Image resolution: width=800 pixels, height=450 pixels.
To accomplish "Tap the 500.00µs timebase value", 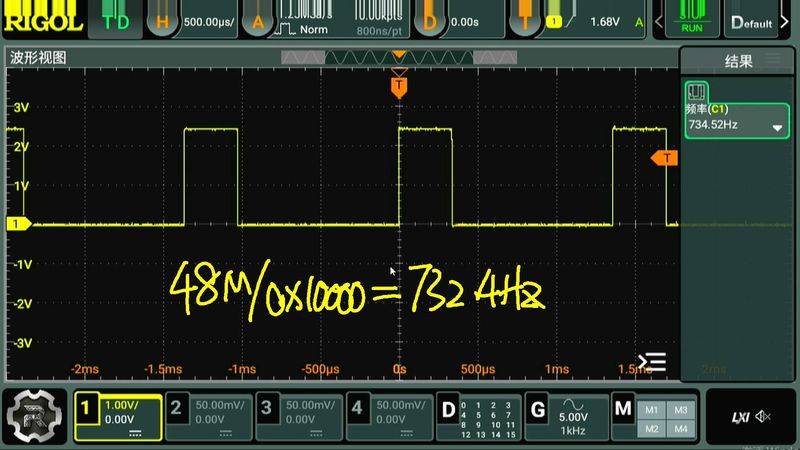I will tap(209, 22).
